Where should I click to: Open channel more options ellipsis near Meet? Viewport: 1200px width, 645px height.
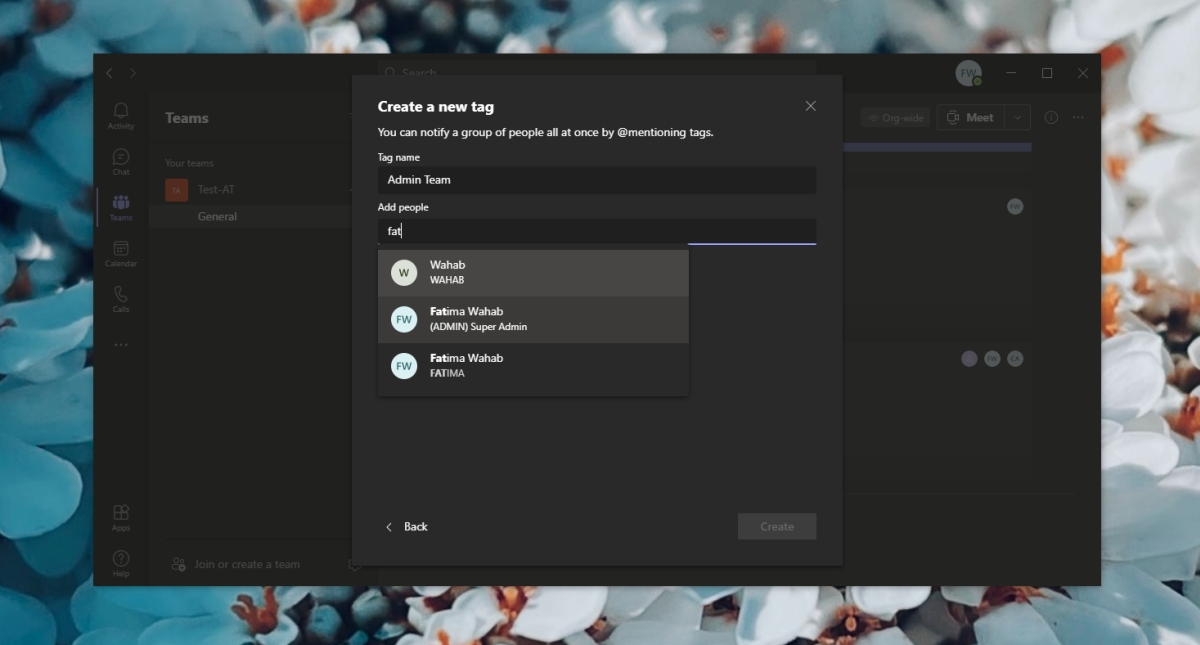point(1079,117)
